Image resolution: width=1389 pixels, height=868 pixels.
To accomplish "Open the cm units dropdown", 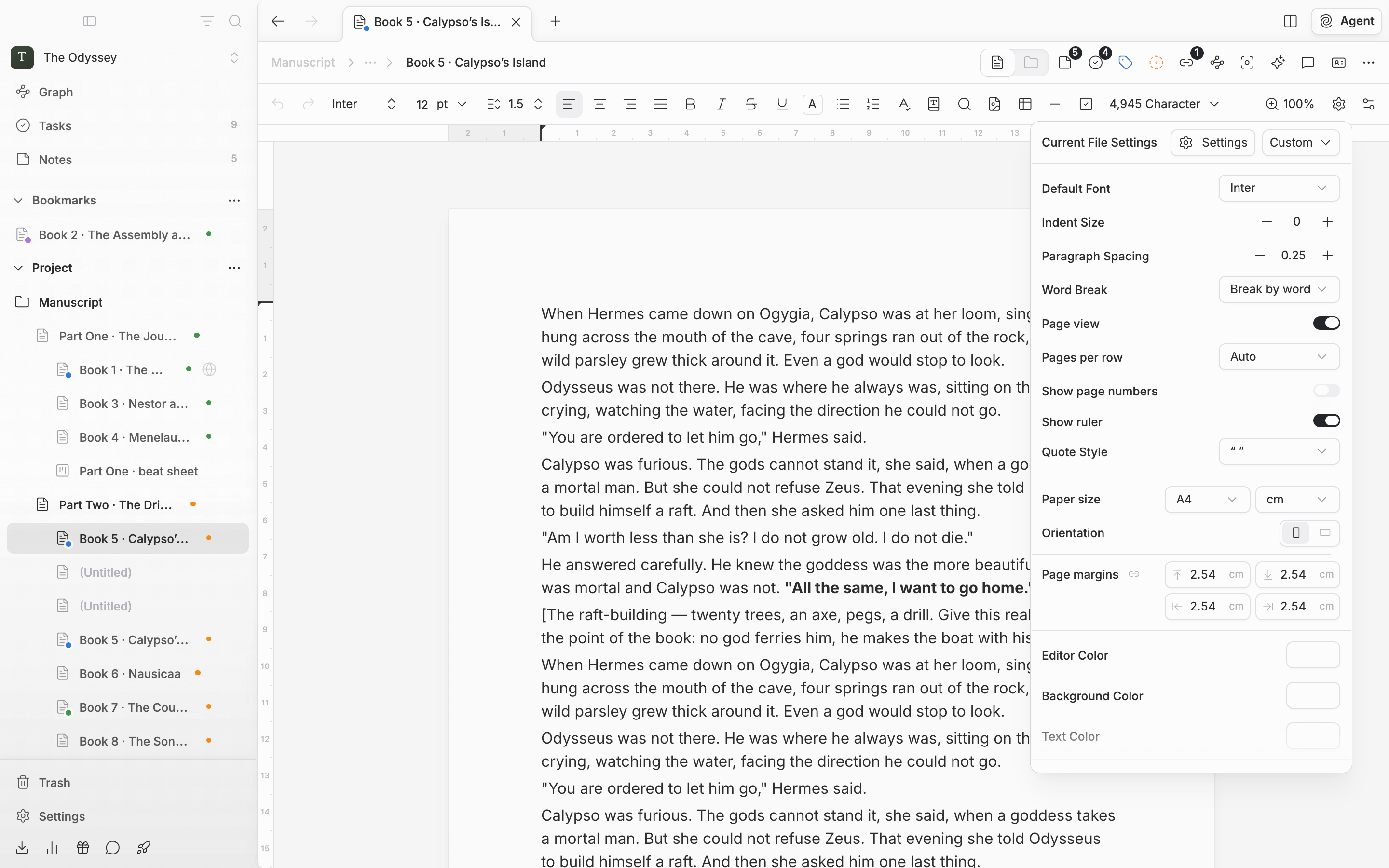I will (1298, 500).
